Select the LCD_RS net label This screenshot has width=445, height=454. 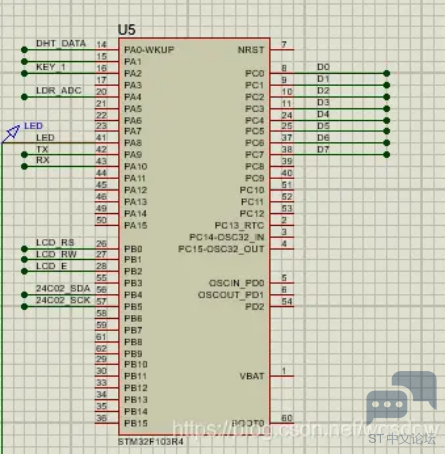(x=55, y=242)
